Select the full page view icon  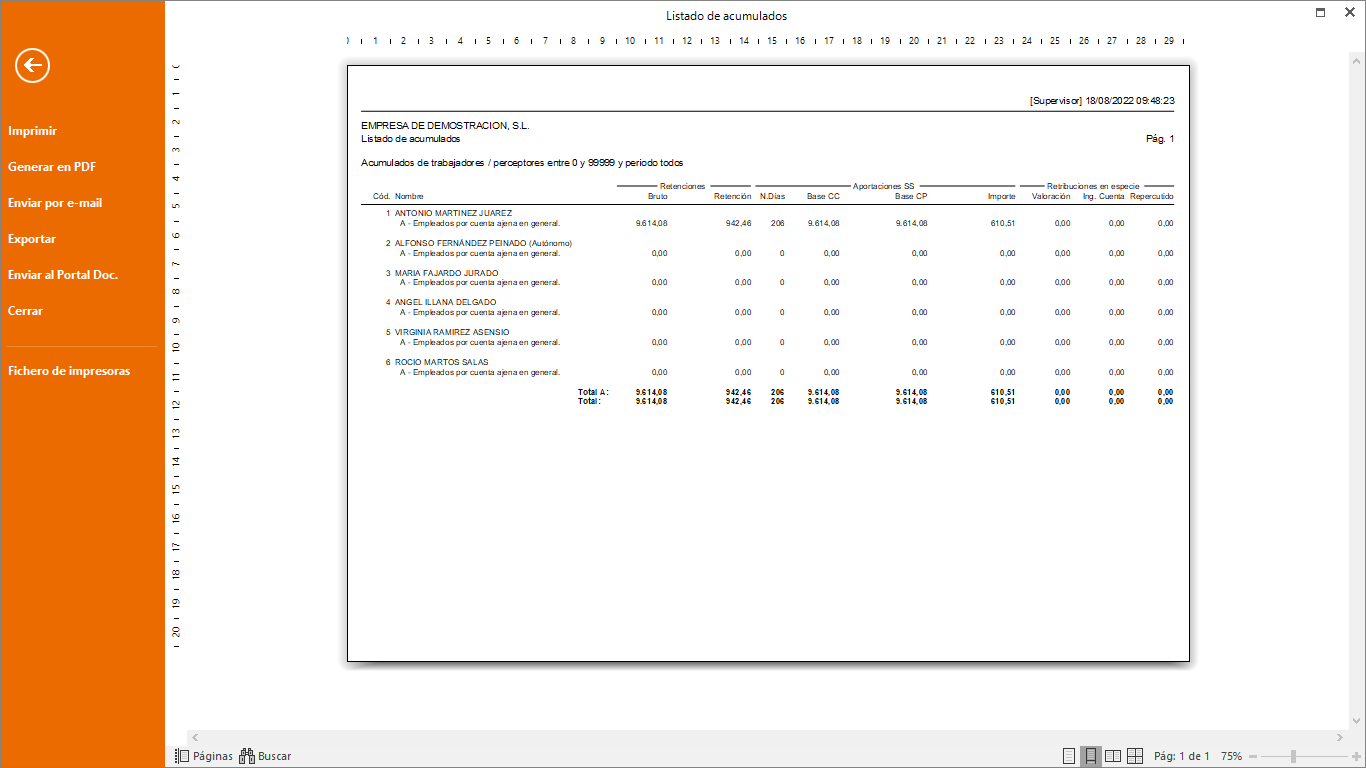[1091, 756]
